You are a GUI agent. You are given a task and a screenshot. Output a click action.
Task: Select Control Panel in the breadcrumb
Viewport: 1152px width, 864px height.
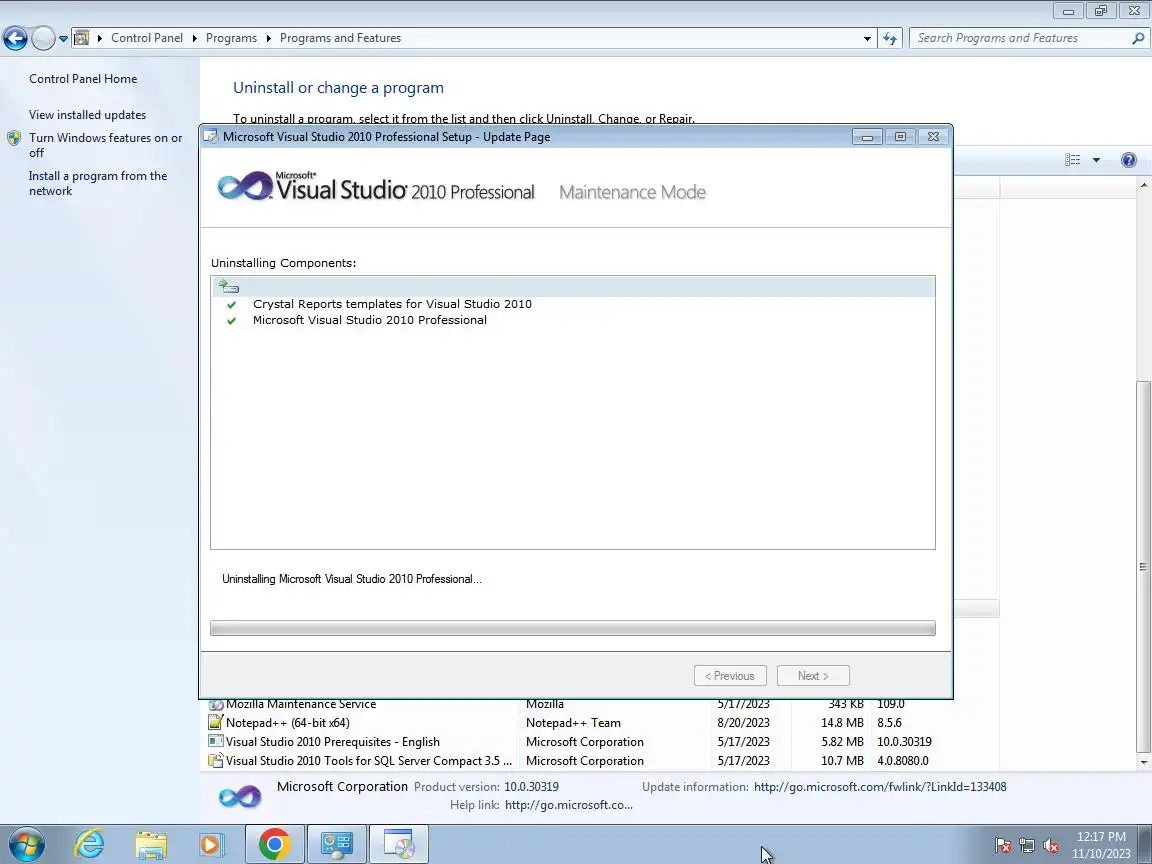(x=147, y=37)
